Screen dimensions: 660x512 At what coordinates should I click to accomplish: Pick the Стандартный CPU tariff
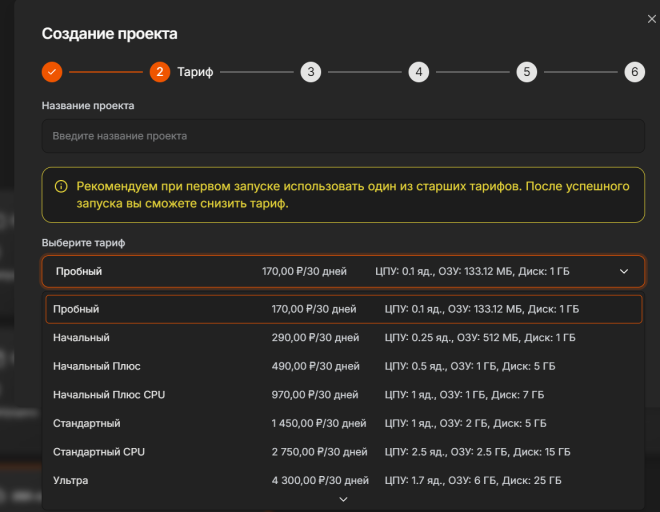pos(343,452)
